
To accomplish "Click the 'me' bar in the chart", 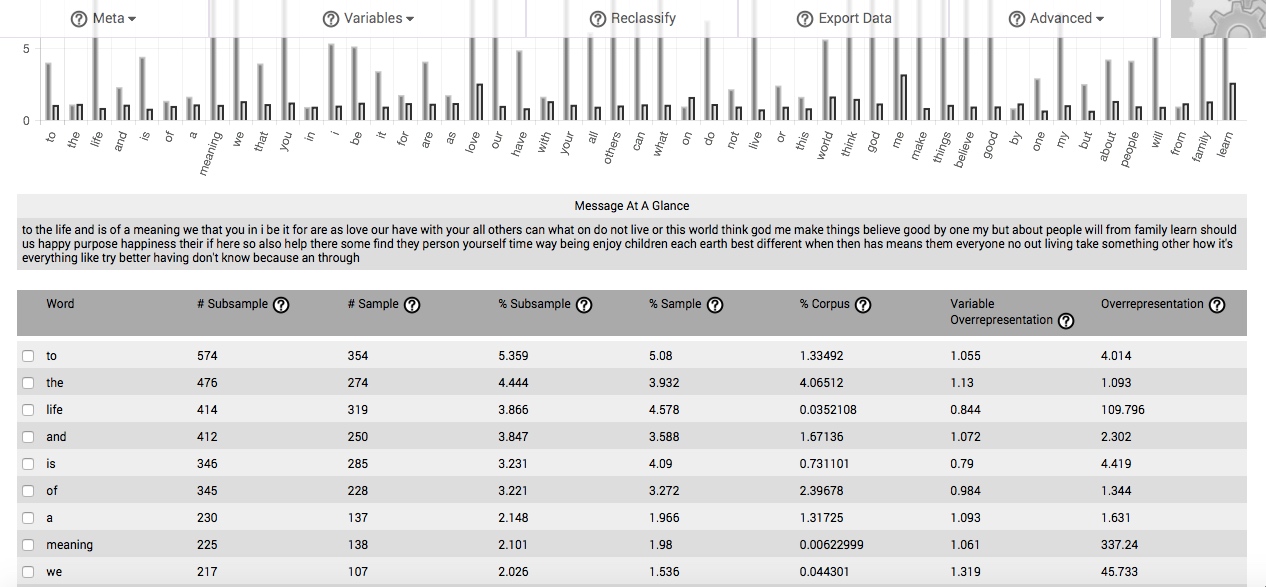I will [903, 96].
